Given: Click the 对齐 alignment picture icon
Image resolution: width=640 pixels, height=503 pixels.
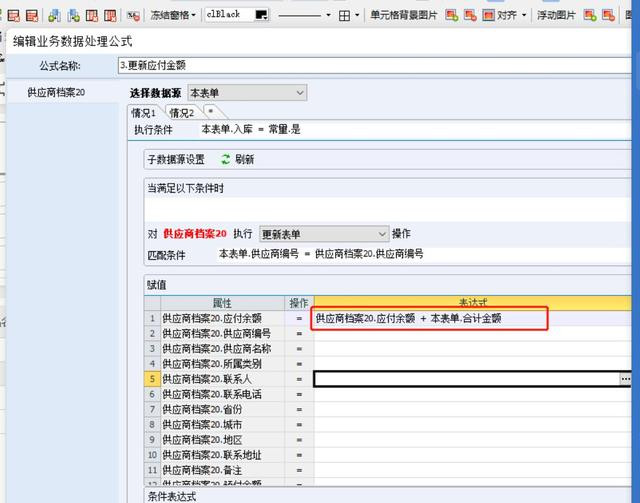Looking at the screenshot, I should click(x=489, y=16).
